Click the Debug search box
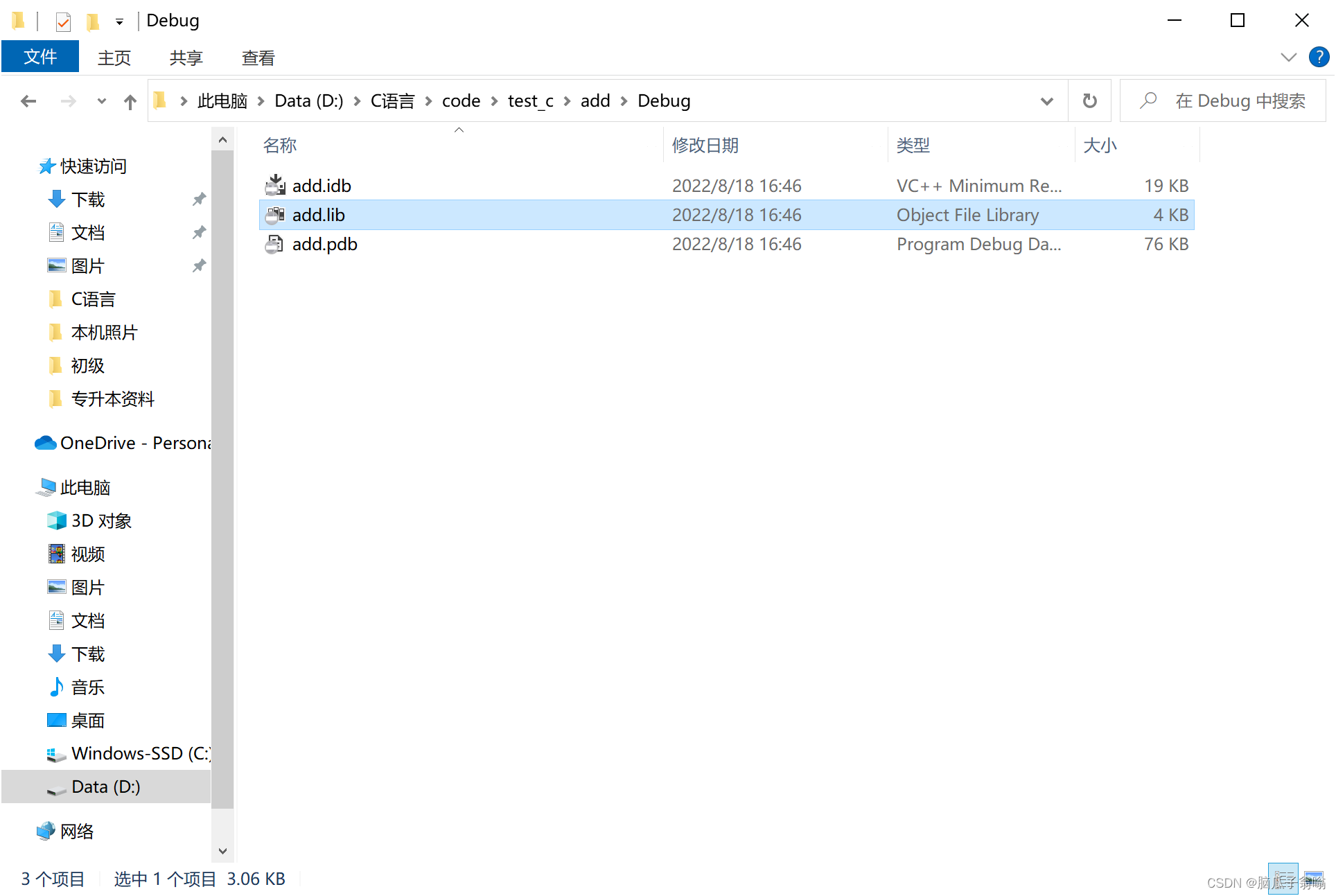Screen dimensions: 1336x896 click(x=1222, y=101)
